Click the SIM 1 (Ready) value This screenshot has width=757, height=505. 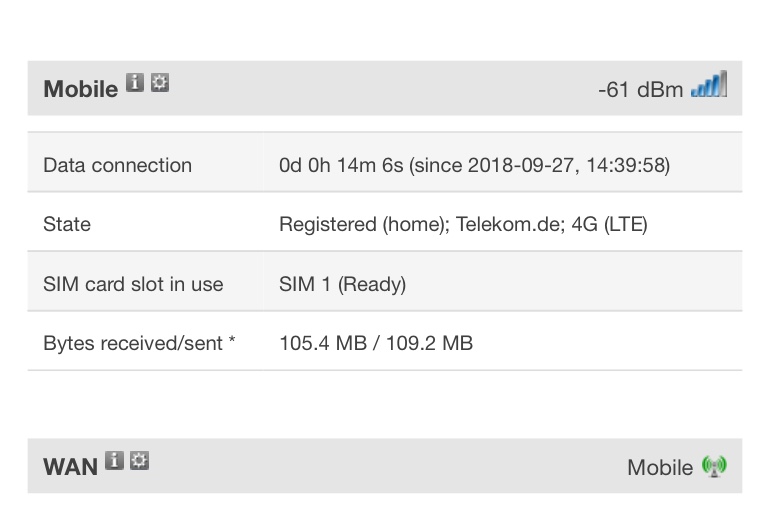pos(342,284)
